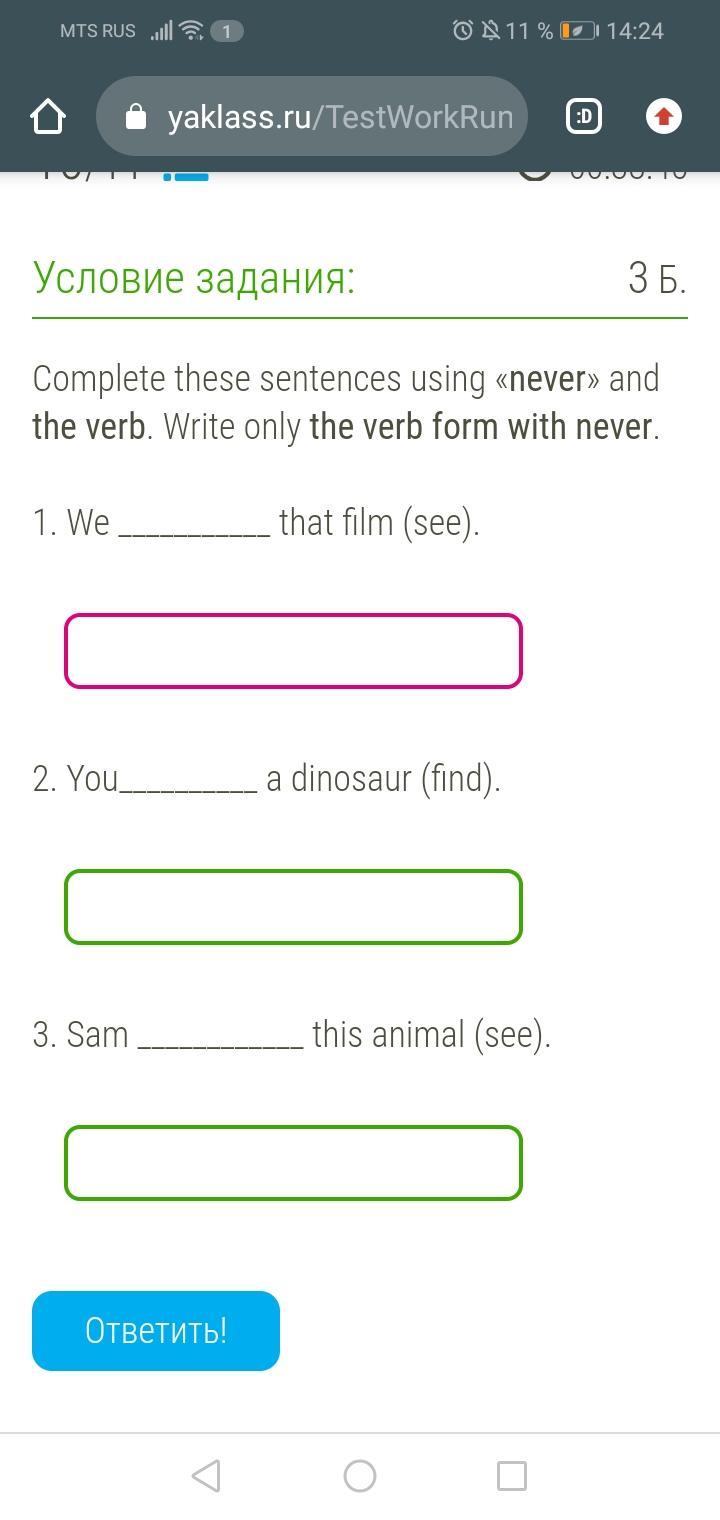Tap the muted bell status icon
Image resolution: width=720 pixels, height=1520 pixels.
[490, 31]
